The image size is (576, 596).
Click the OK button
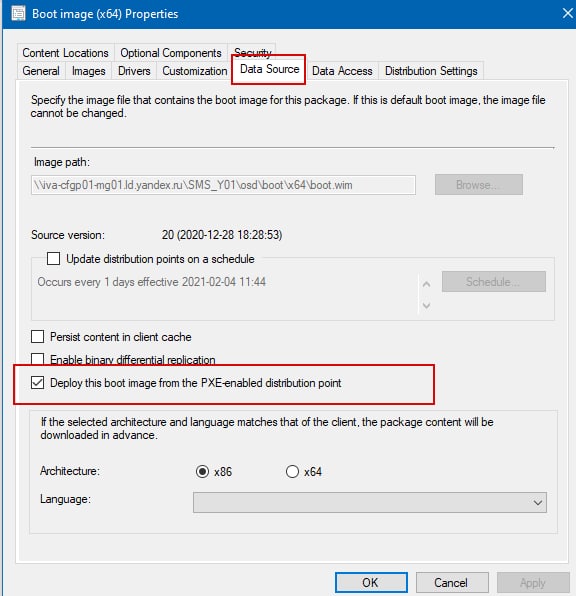pos(371,583)
